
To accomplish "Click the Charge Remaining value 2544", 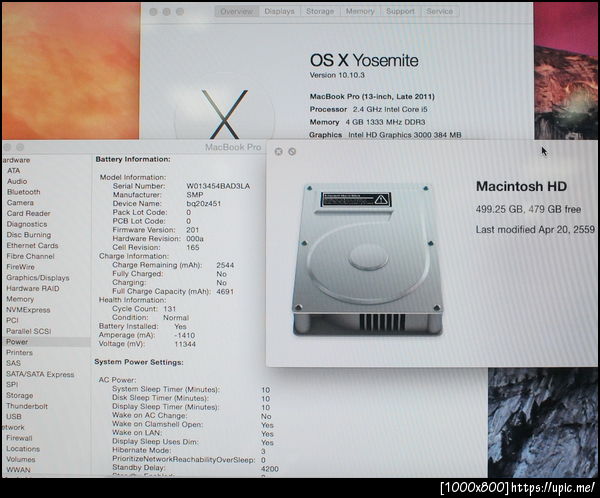I will [225, 265].
